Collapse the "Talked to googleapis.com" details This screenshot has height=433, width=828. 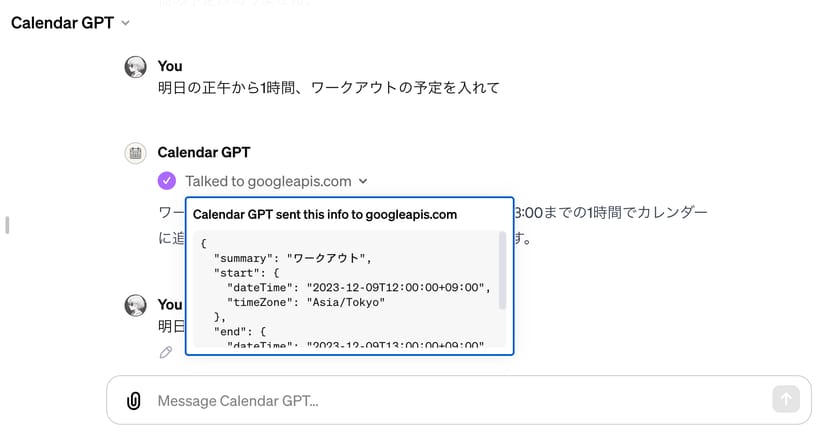[363, 182]
